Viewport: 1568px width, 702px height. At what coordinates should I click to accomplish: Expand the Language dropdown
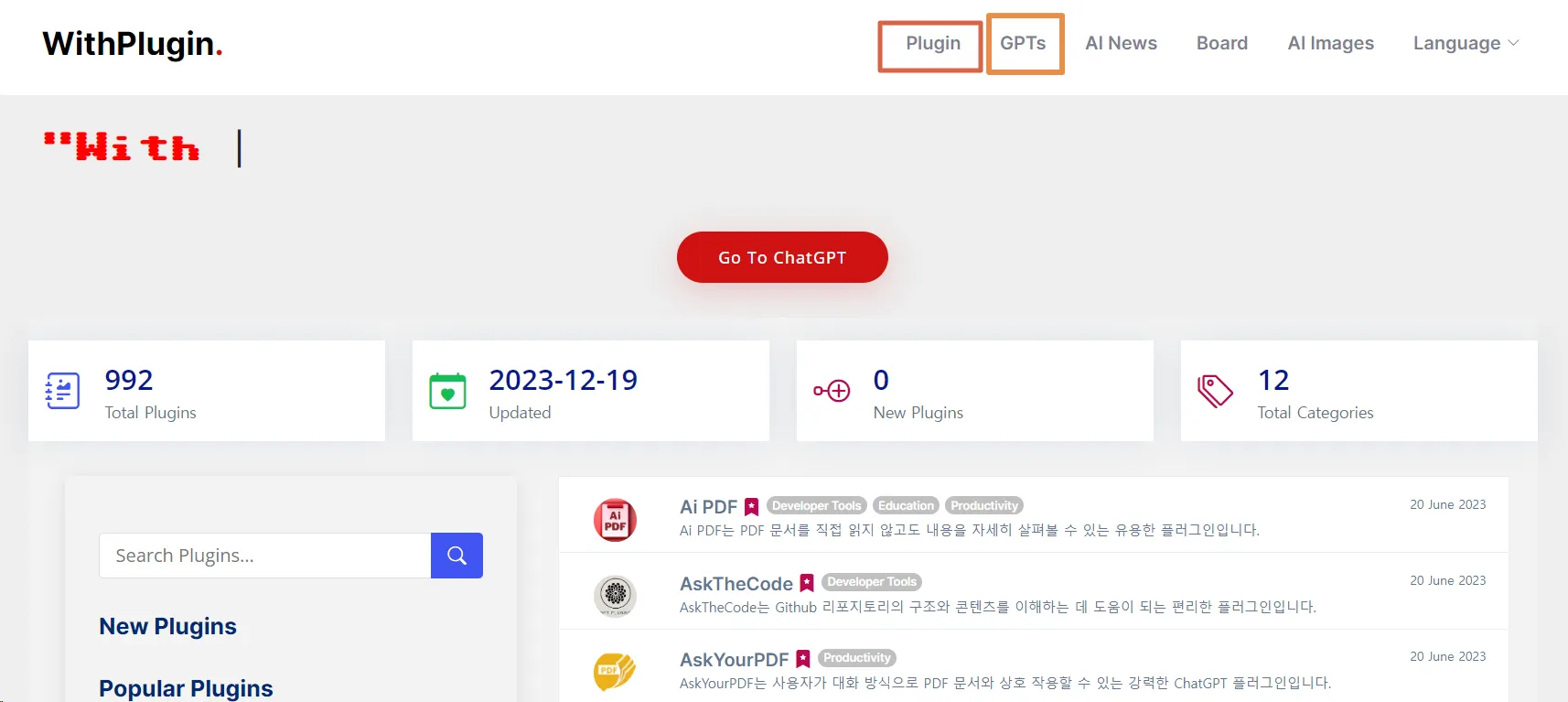click(1466, 44)
